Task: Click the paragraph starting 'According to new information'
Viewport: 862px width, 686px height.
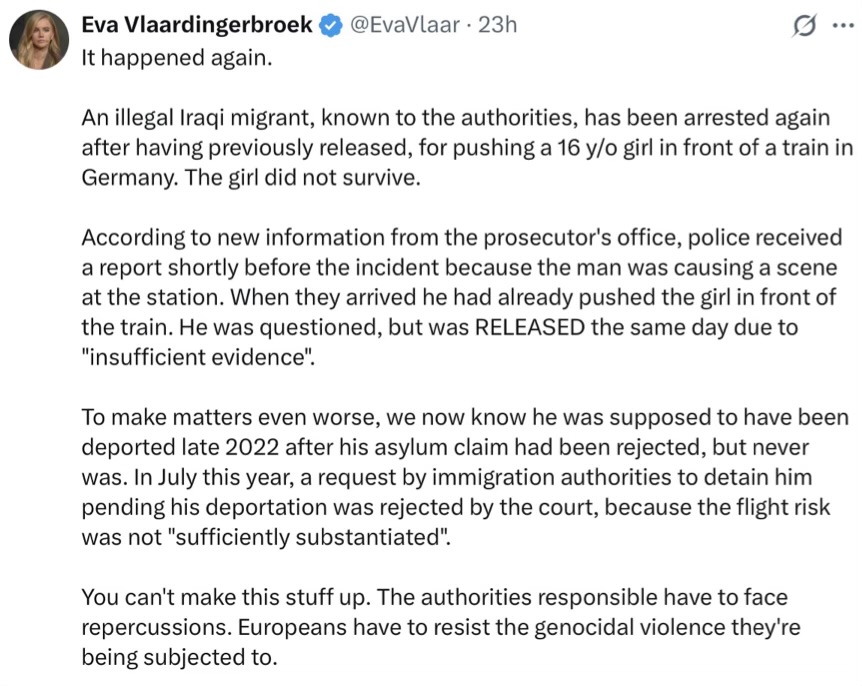Action: point(462,297)
